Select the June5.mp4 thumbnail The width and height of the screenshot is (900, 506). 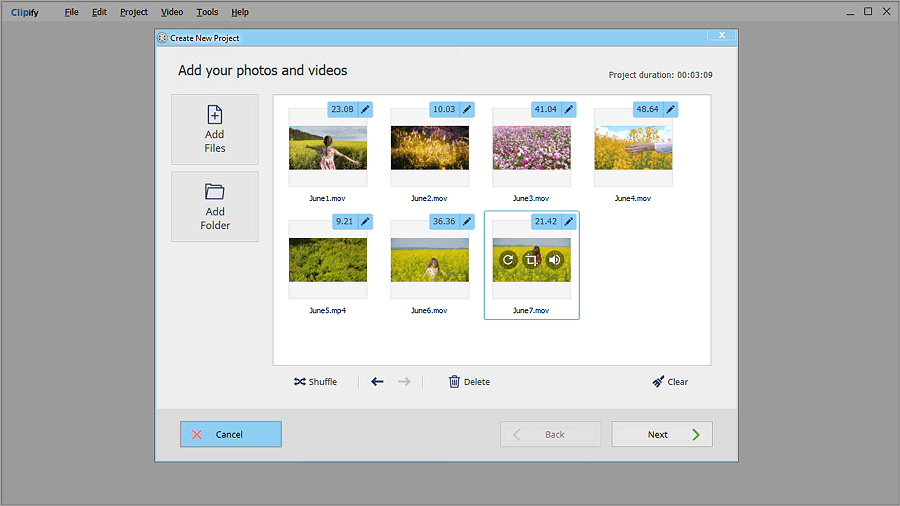tap(328, 260)
